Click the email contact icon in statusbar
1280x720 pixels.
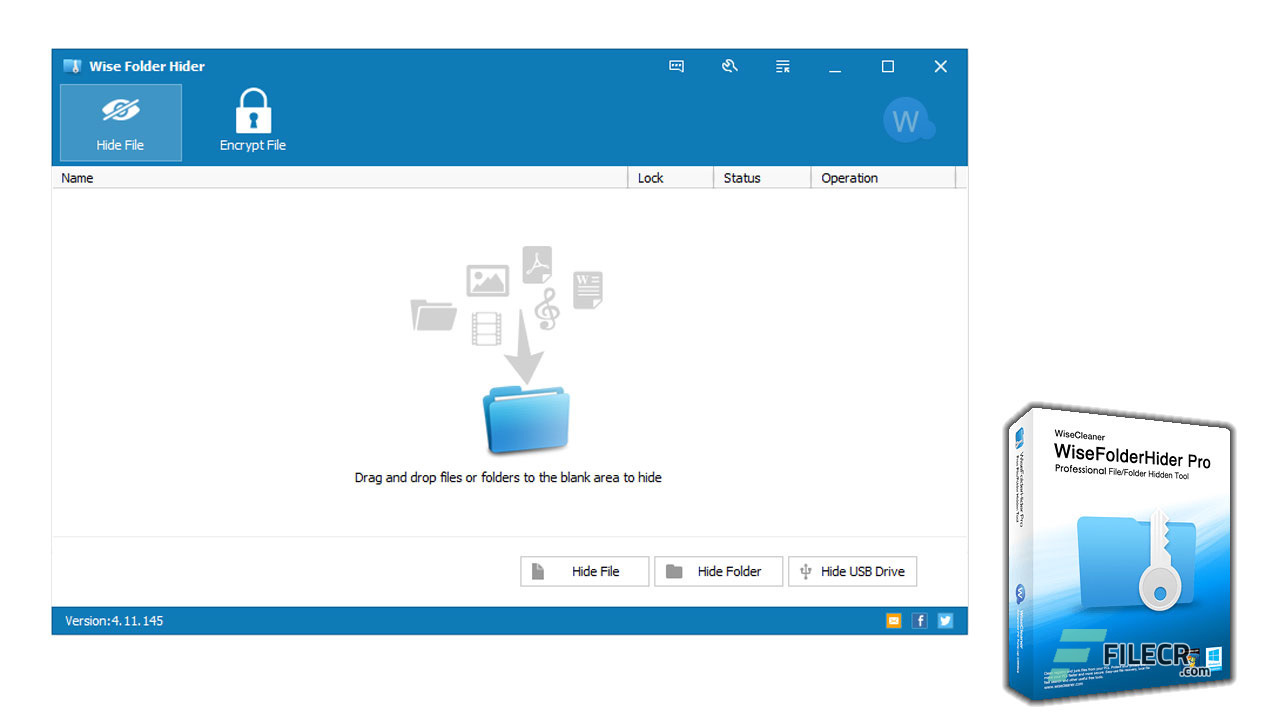pyautogui.click(x=893, y=620)
